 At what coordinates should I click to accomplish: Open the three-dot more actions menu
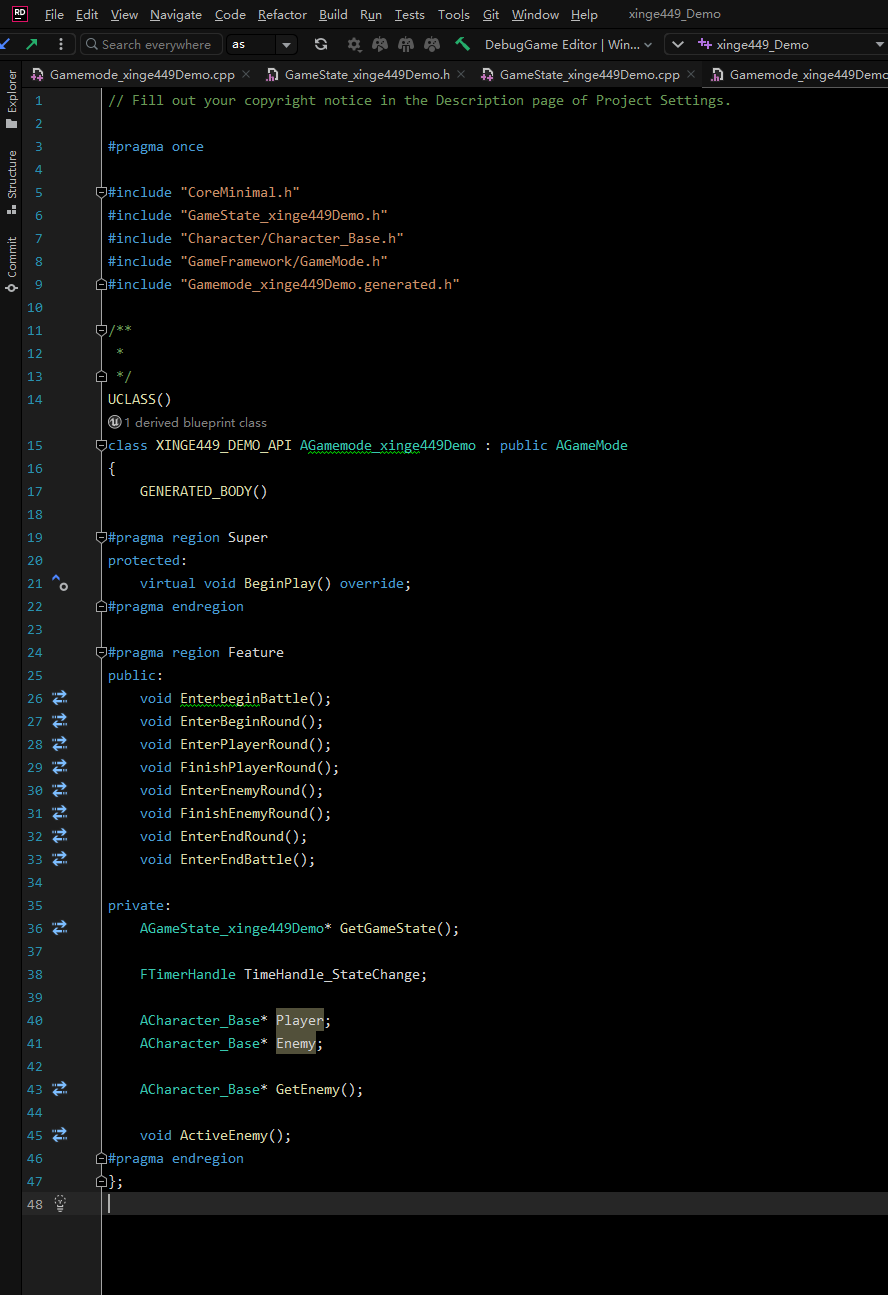tap(62, 44)
